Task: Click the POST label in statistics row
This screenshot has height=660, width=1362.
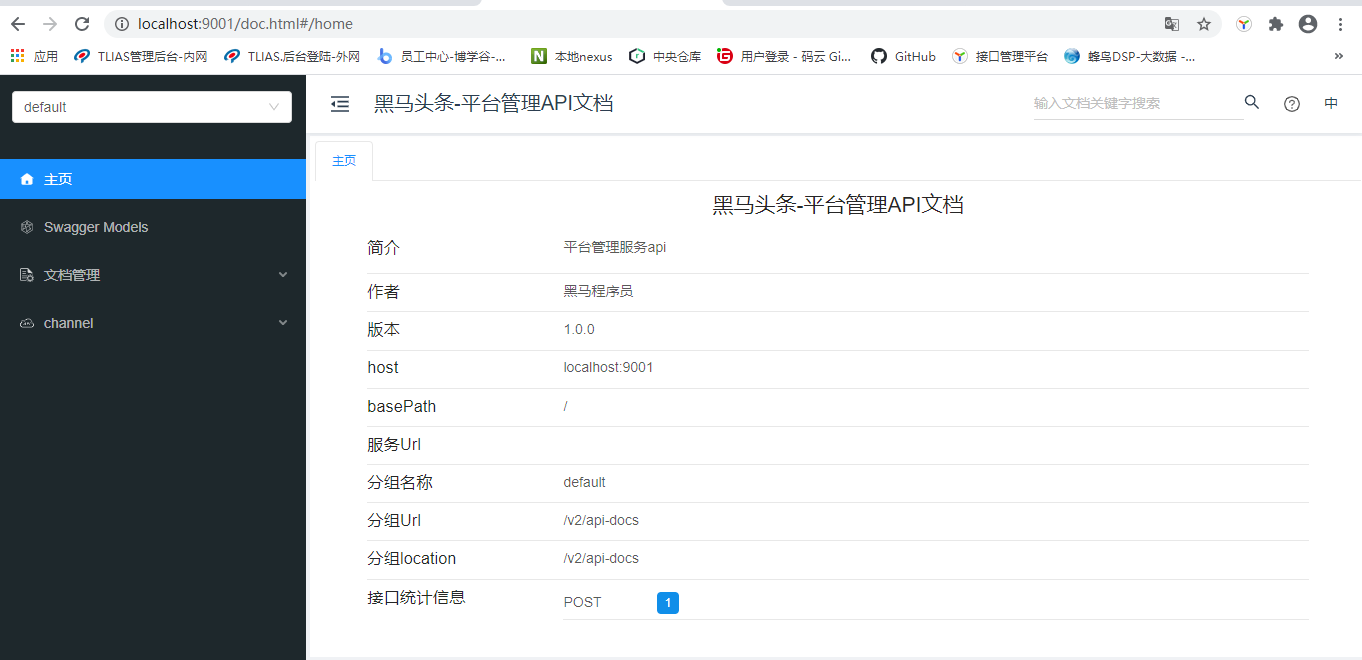Action: [x=582, y=603]
